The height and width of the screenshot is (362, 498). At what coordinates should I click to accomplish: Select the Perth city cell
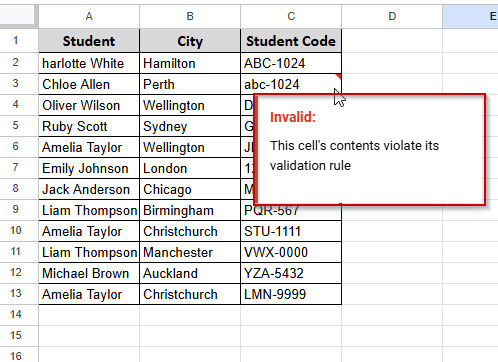(x=190, y=84)
